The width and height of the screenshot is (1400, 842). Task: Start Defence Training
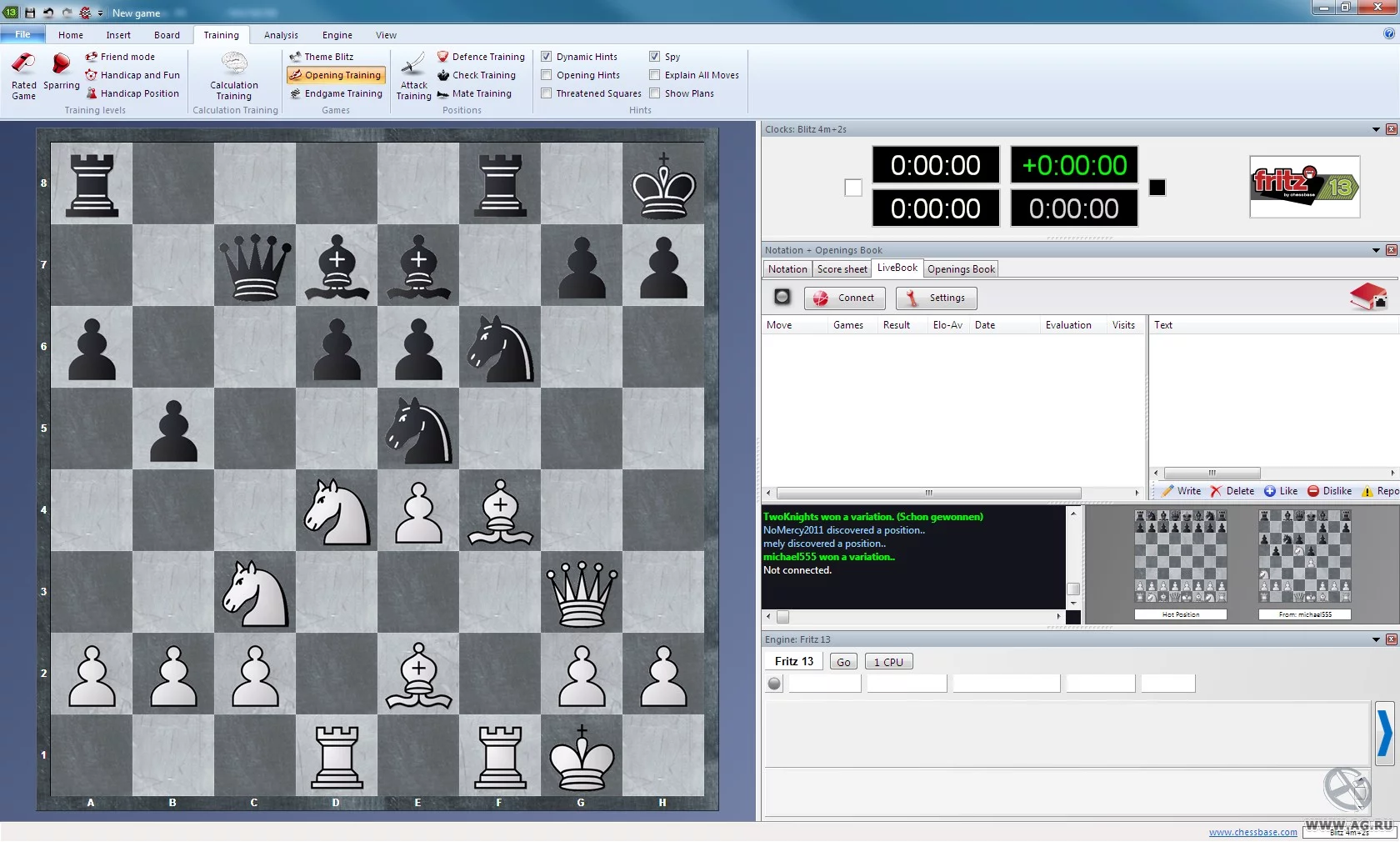(481, 57)
